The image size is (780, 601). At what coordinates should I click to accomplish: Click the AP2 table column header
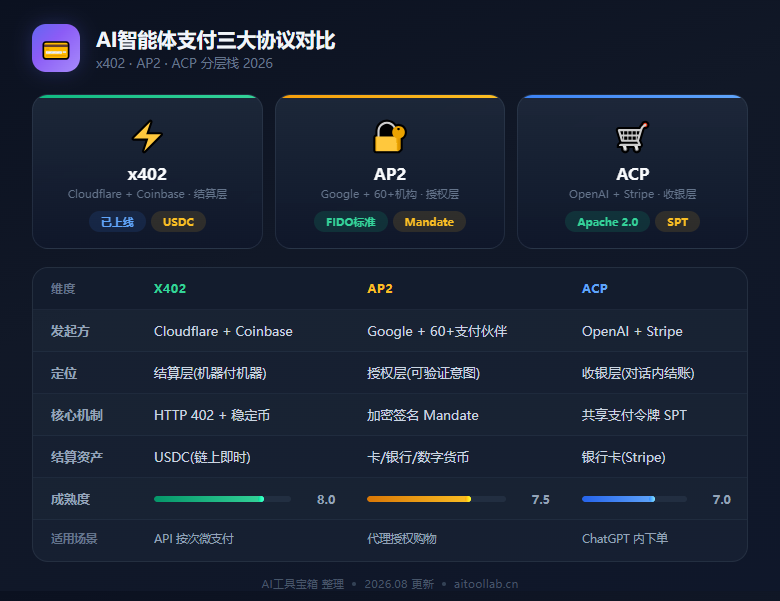click(x=380, y=289)
